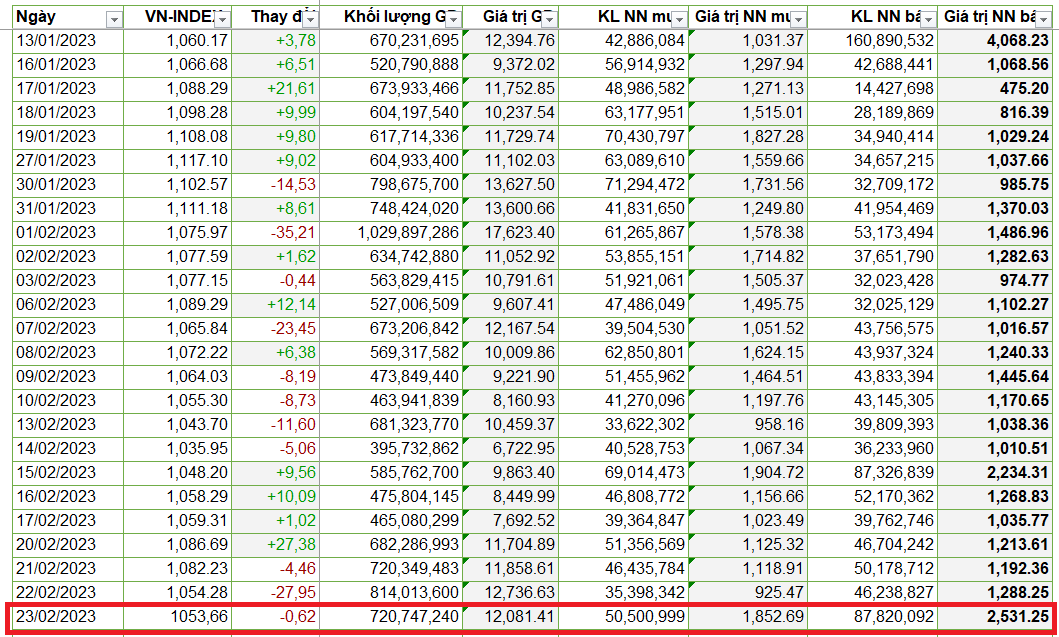Select foreign sell volume 160,890,532
The width and height of the screenshot is (1059, 637).
click(x=873, y=41)
